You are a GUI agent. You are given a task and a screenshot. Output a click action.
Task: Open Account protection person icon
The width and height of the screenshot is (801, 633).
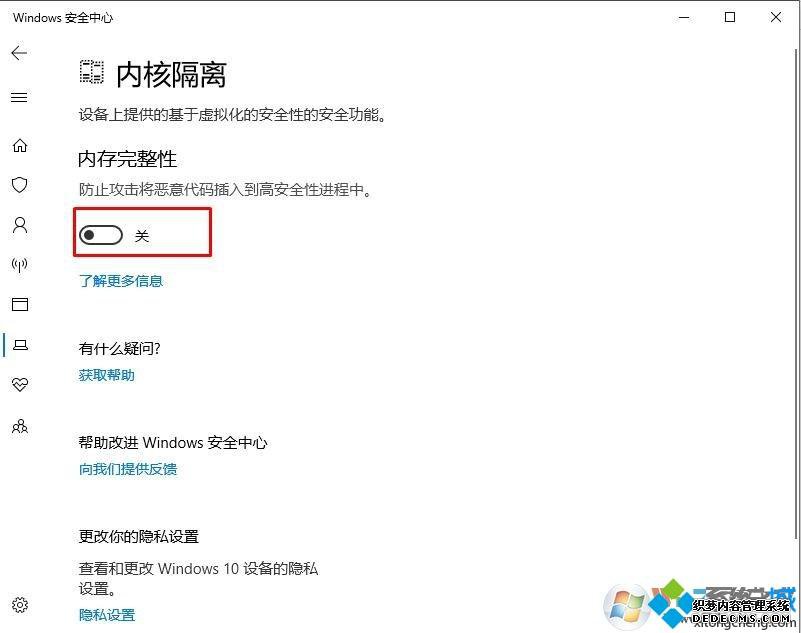[x=20, y=225]
